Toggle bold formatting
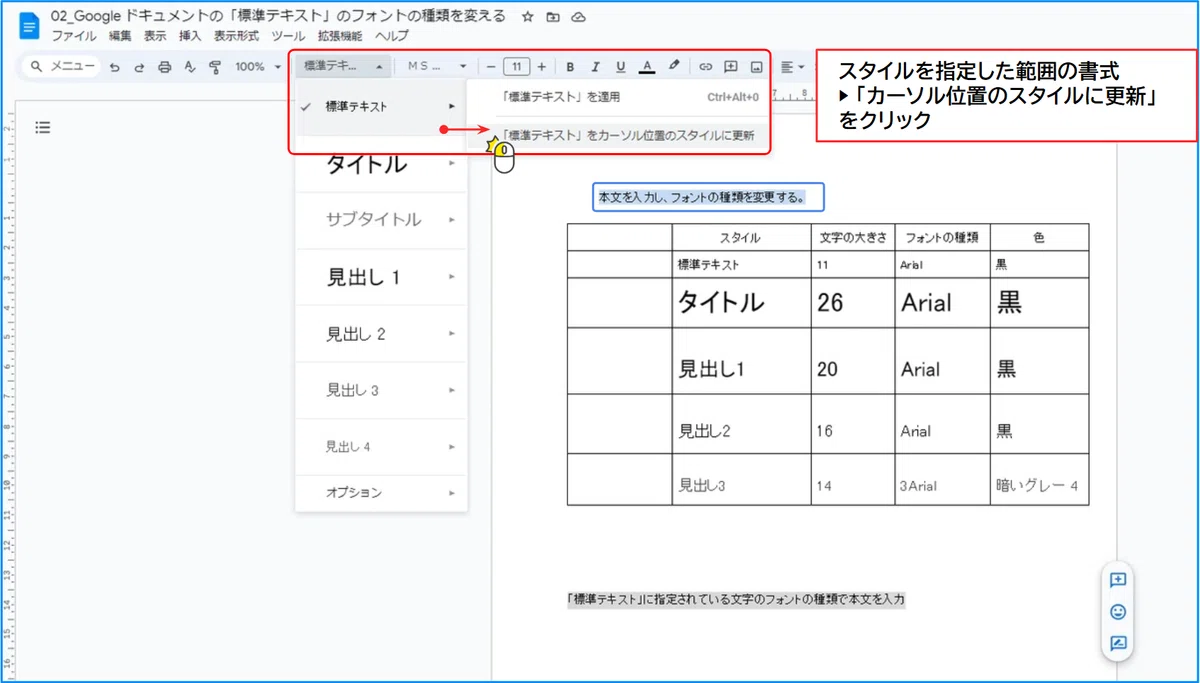Viewport: 1200px width, 683px height. (x=570, y=67)
